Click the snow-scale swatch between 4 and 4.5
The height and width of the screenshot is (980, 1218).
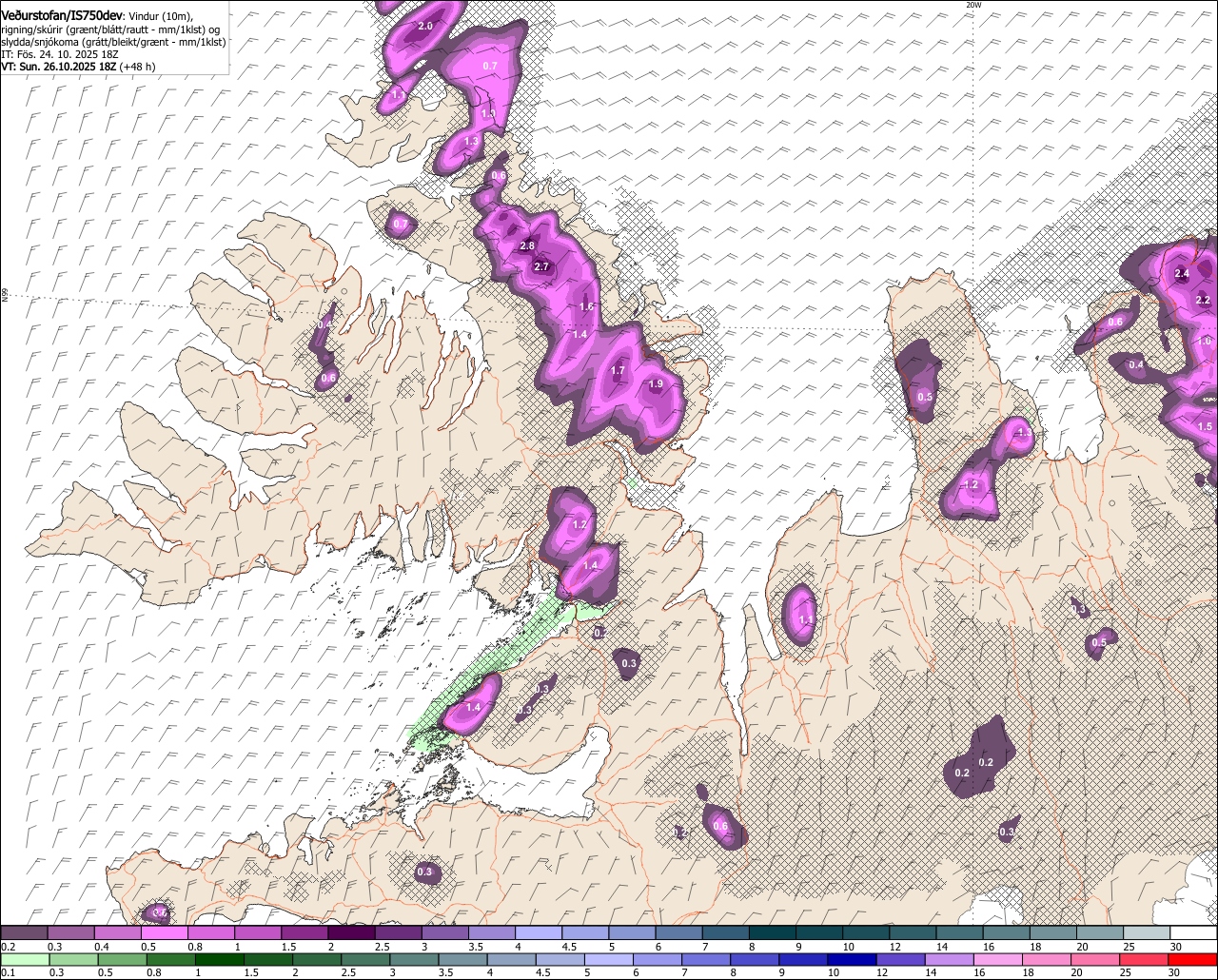coord(539,933)
